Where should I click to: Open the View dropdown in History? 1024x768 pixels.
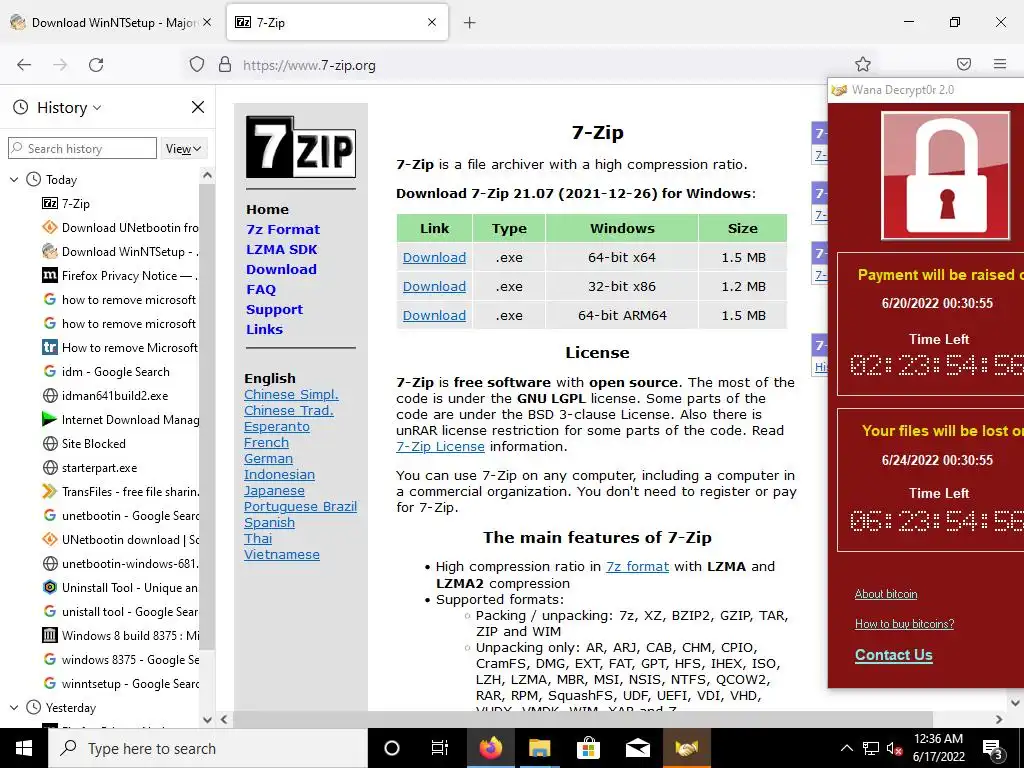[183, 149]
